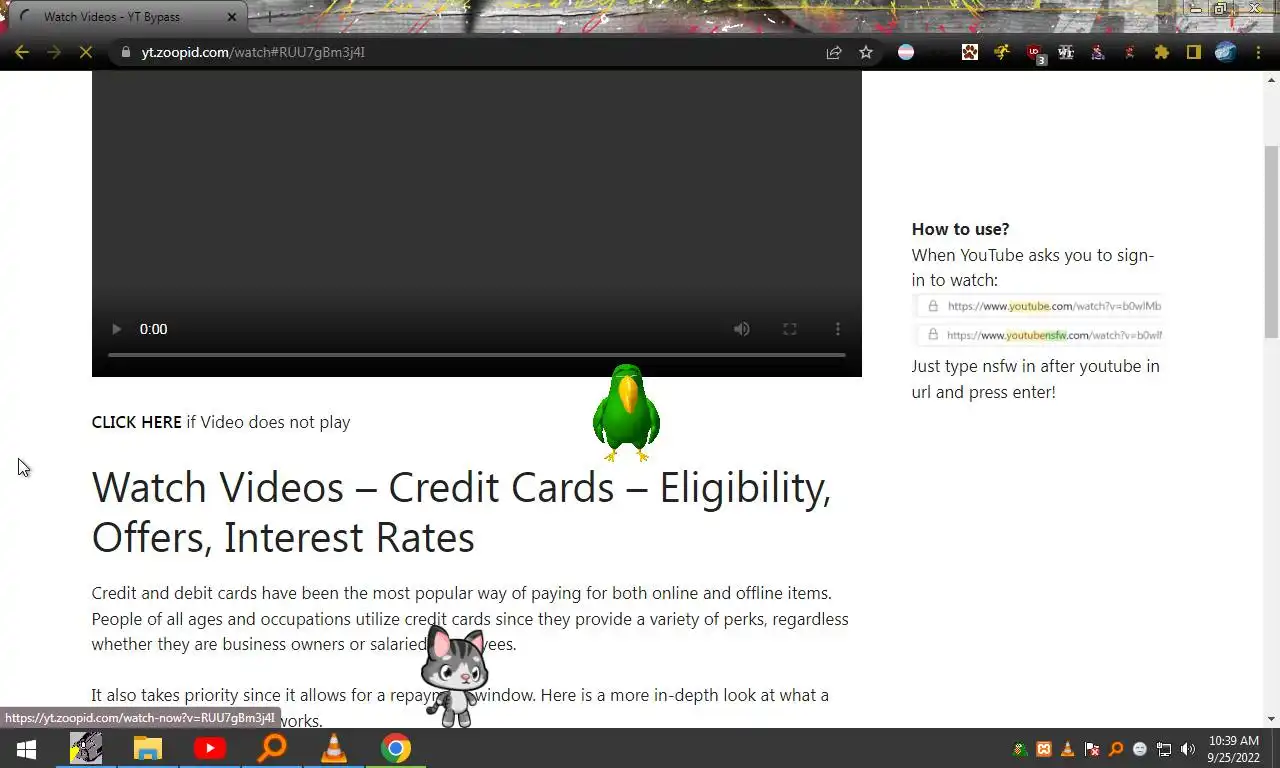
Task: Switch to Chrome on the taskbar
Action: click(396, 748)
